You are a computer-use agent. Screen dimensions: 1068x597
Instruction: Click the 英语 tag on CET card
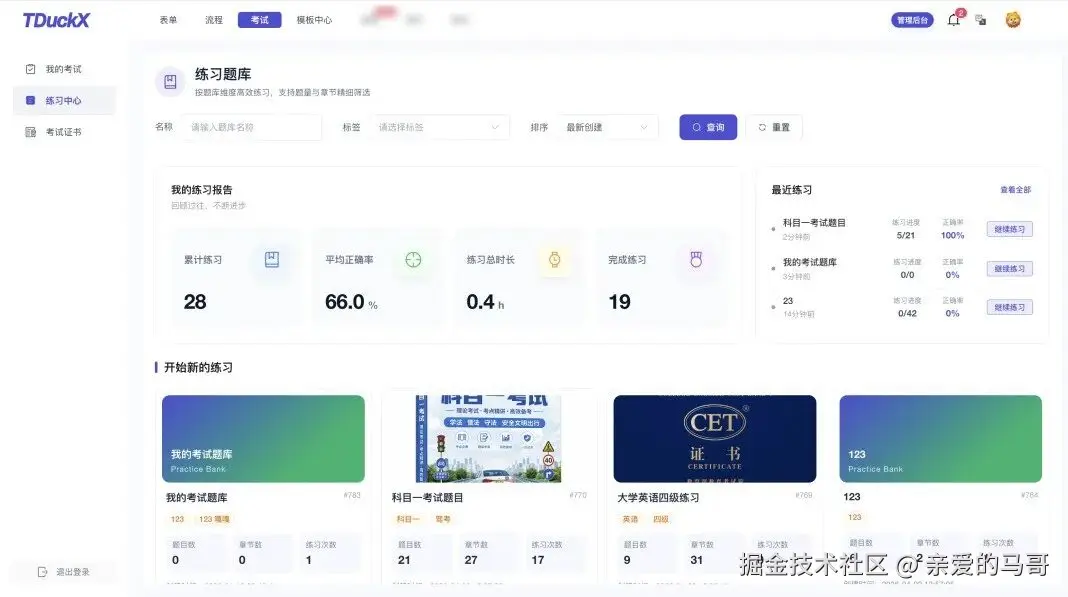coord(630,519)
